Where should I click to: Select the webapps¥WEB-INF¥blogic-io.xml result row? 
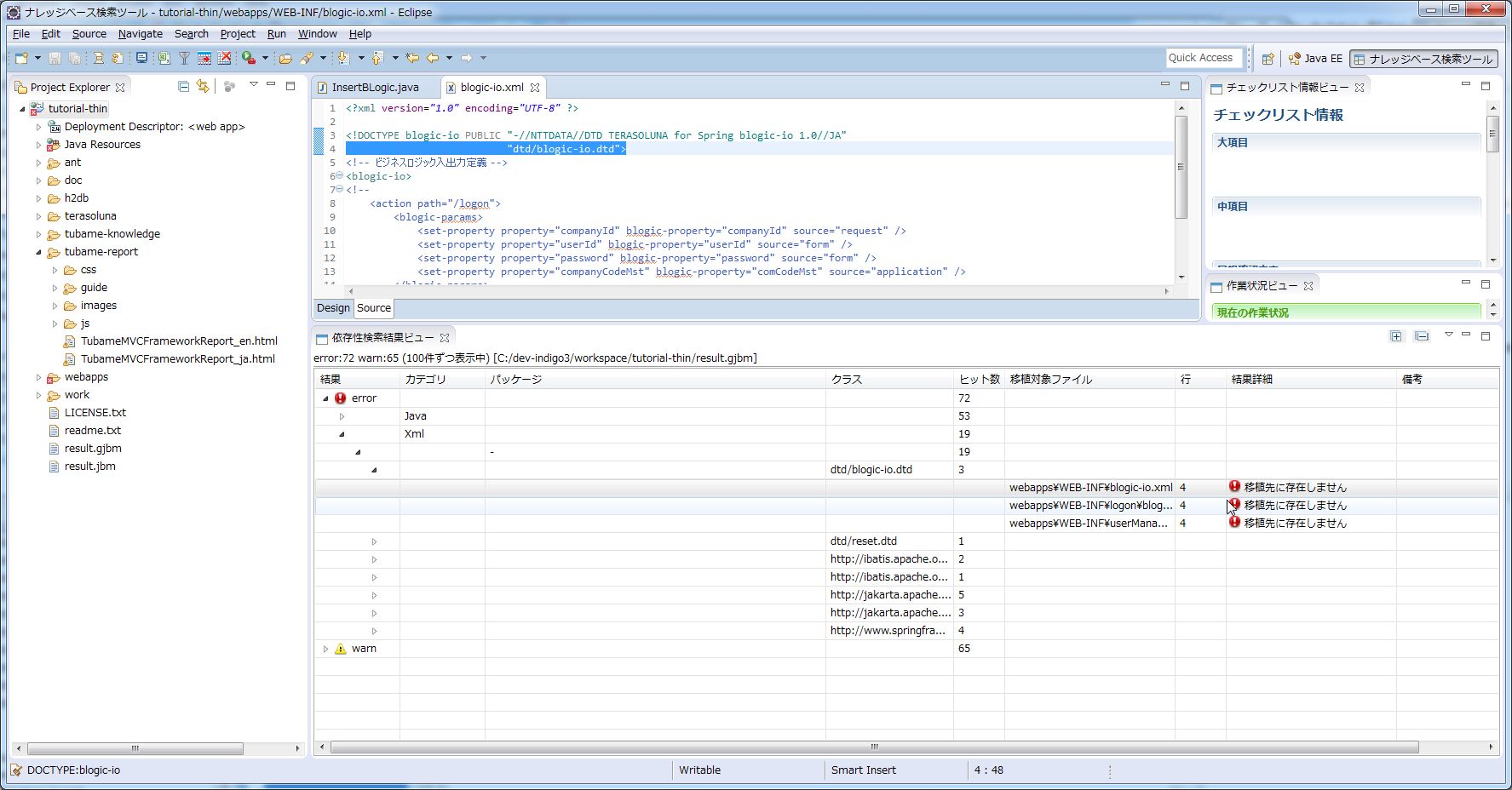pos(906,488)
